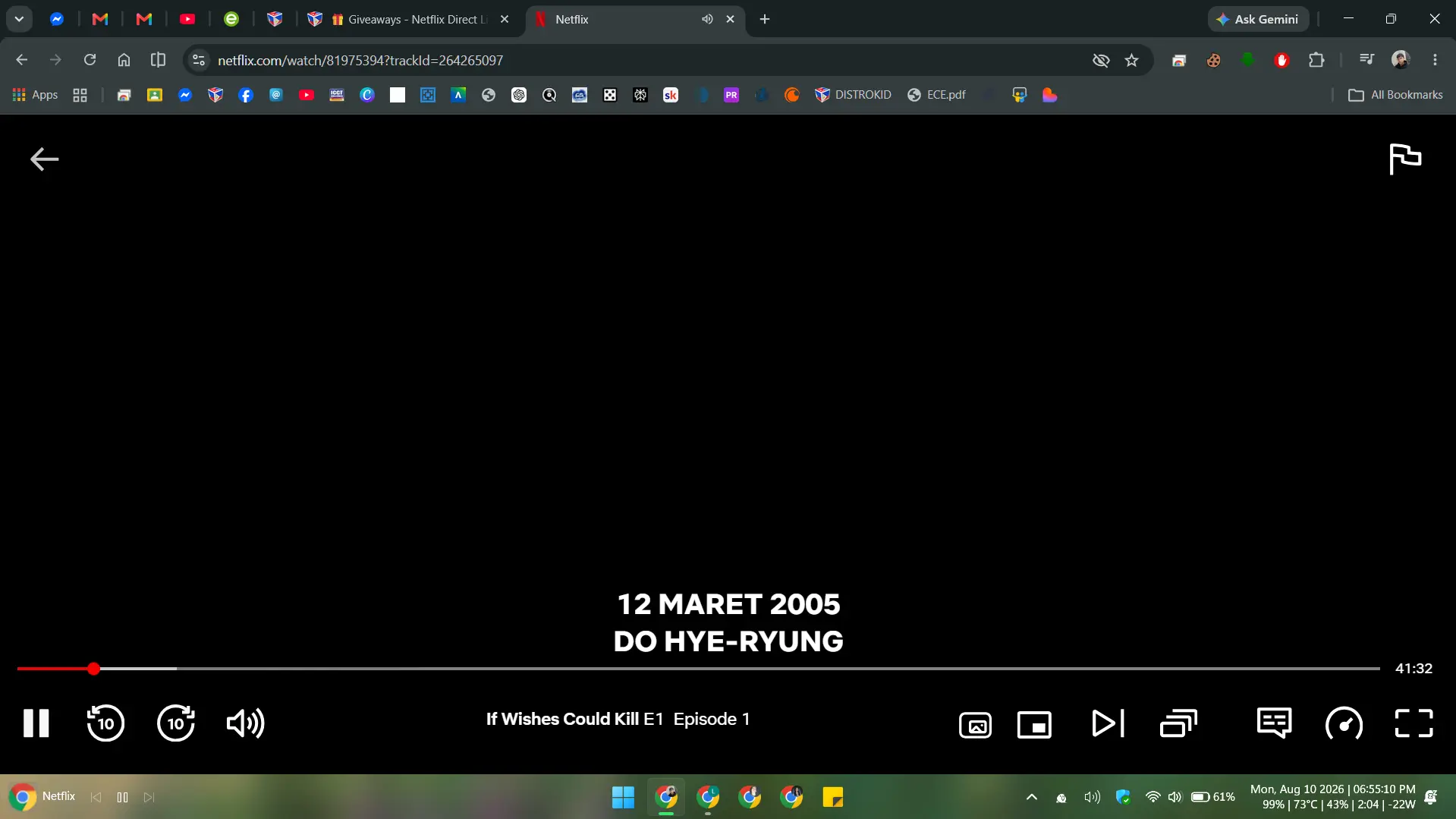Open the Chrome three-dot menu
Screen dimensions: 1456x819
point(1435,60)
